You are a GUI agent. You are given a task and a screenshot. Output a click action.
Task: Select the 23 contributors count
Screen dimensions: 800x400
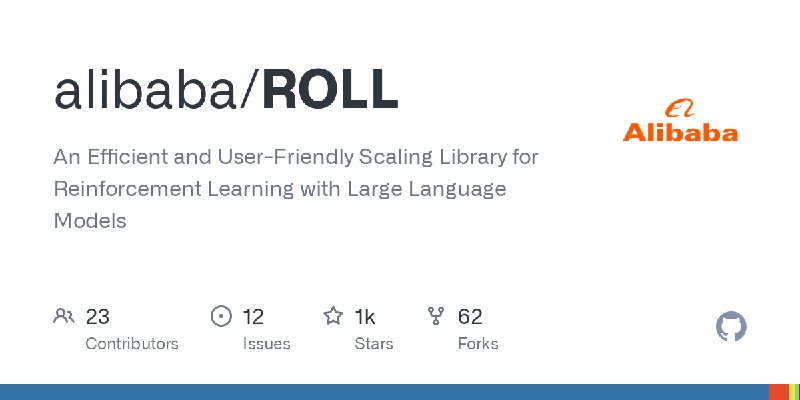[x=97, y=317]
